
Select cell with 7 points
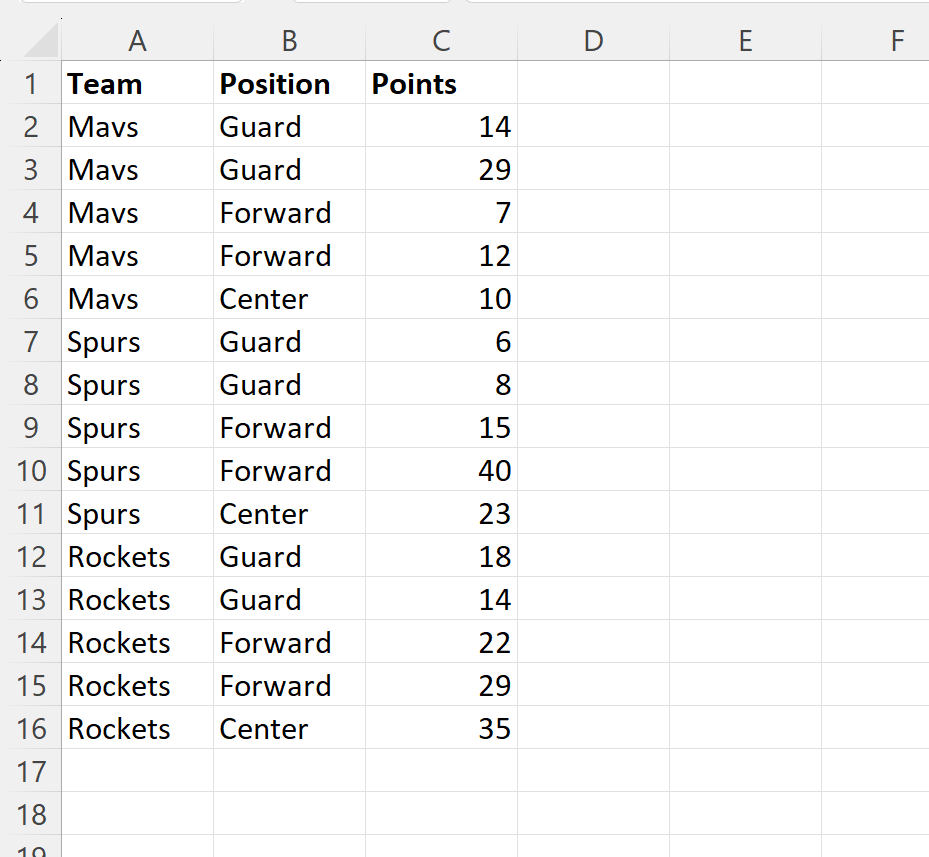pos(441,212)
